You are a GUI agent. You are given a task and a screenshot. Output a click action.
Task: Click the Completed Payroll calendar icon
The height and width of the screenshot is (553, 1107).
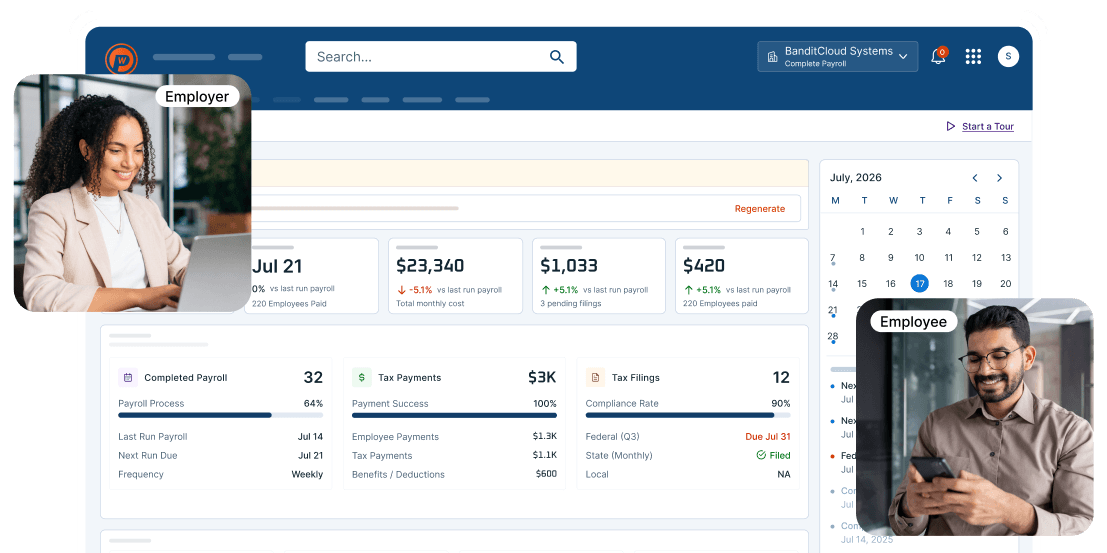point(128,378)
